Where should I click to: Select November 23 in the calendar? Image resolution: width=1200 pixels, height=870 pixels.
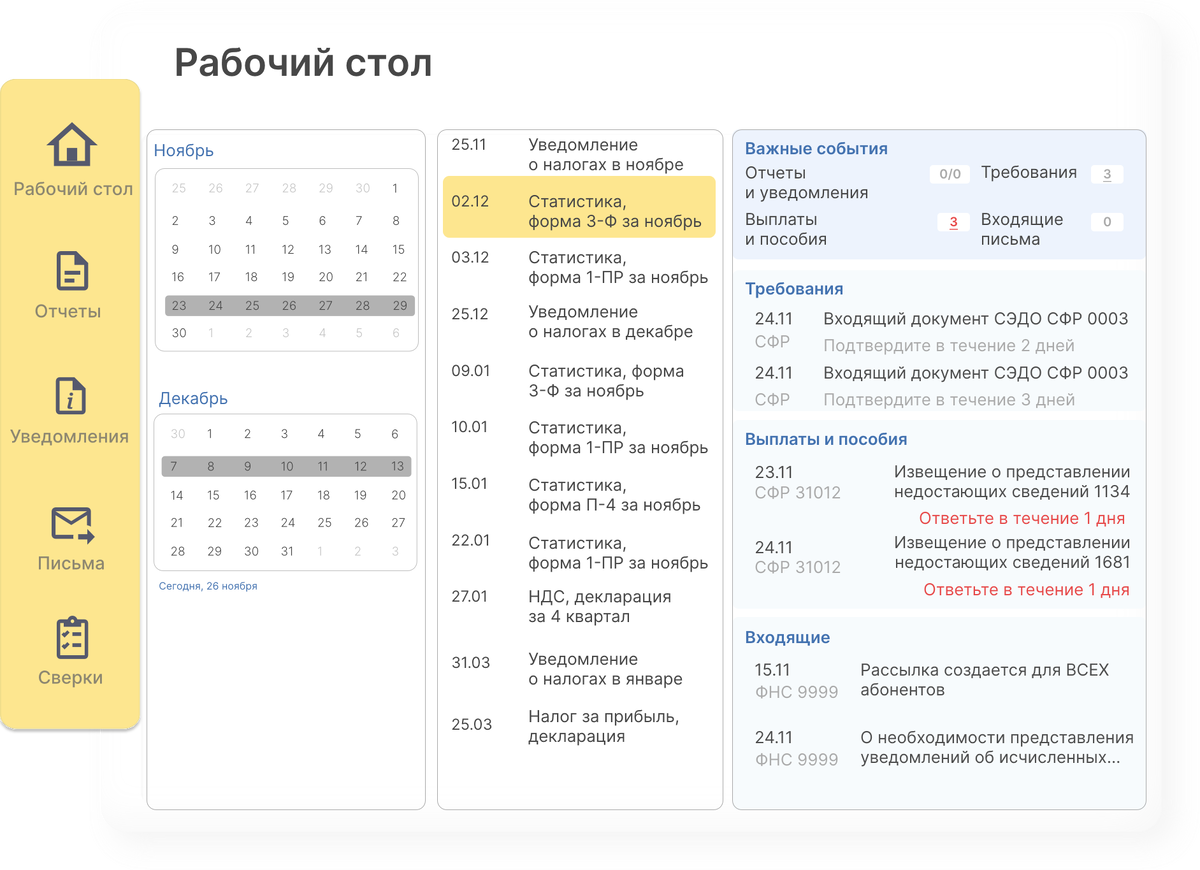[179, 306]
